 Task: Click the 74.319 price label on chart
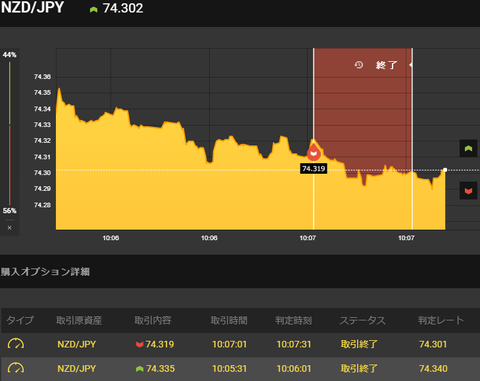[313, 168]
